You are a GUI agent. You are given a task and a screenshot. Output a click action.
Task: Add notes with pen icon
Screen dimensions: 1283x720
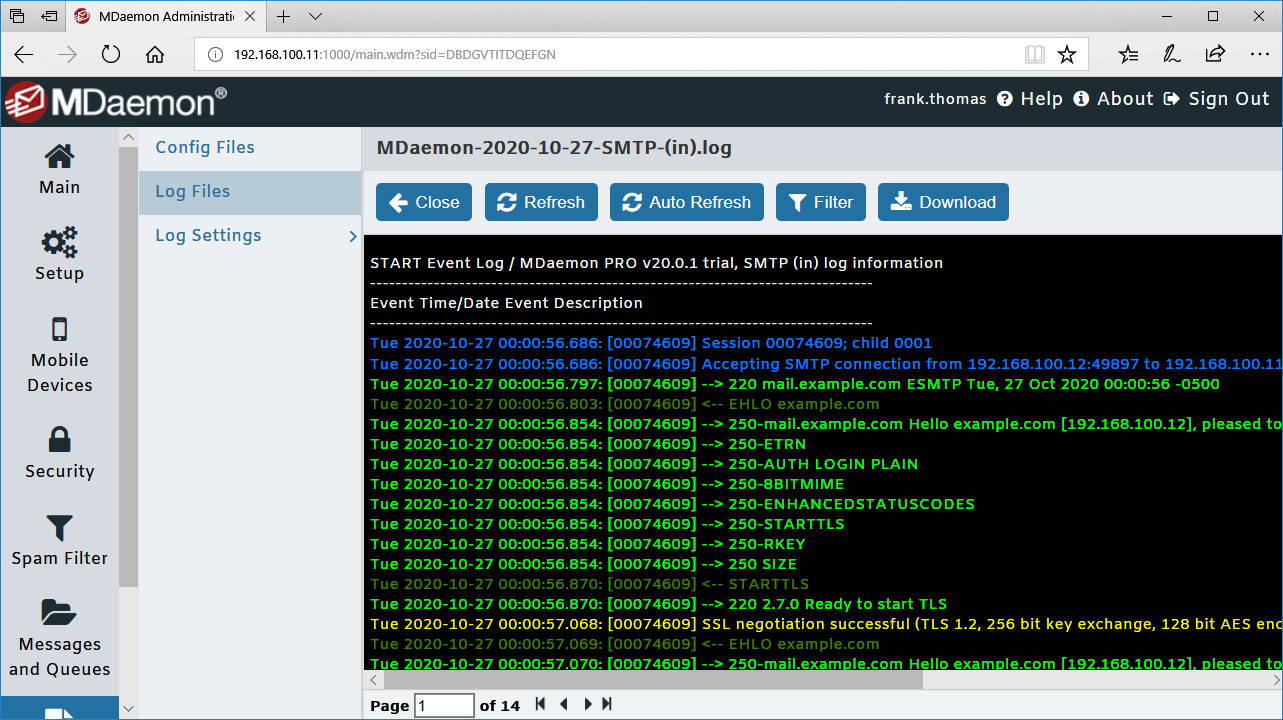point(1172,54)
